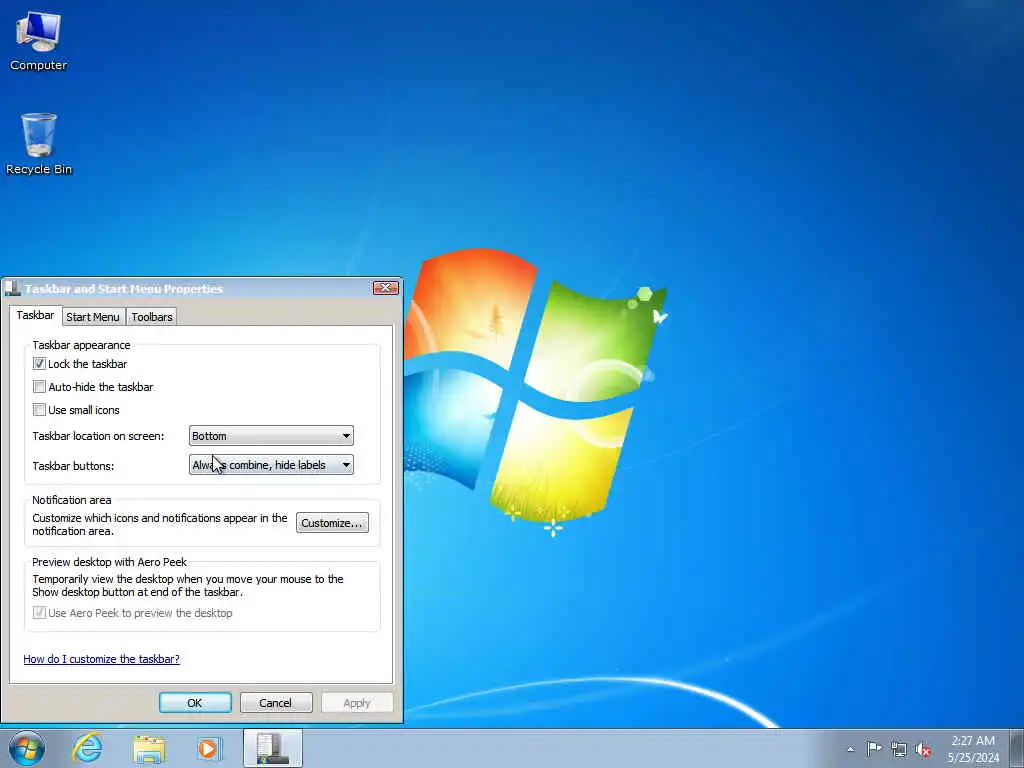Enable Auto-hide the taskbar

[39, 387]
